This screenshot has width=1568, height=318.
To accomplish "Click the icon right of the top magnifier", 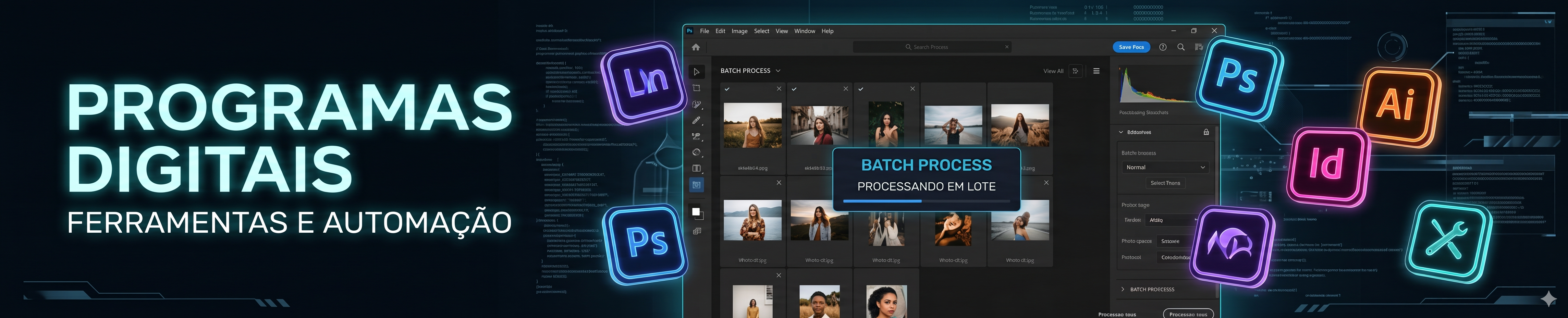I will (x=1199, y=47).
